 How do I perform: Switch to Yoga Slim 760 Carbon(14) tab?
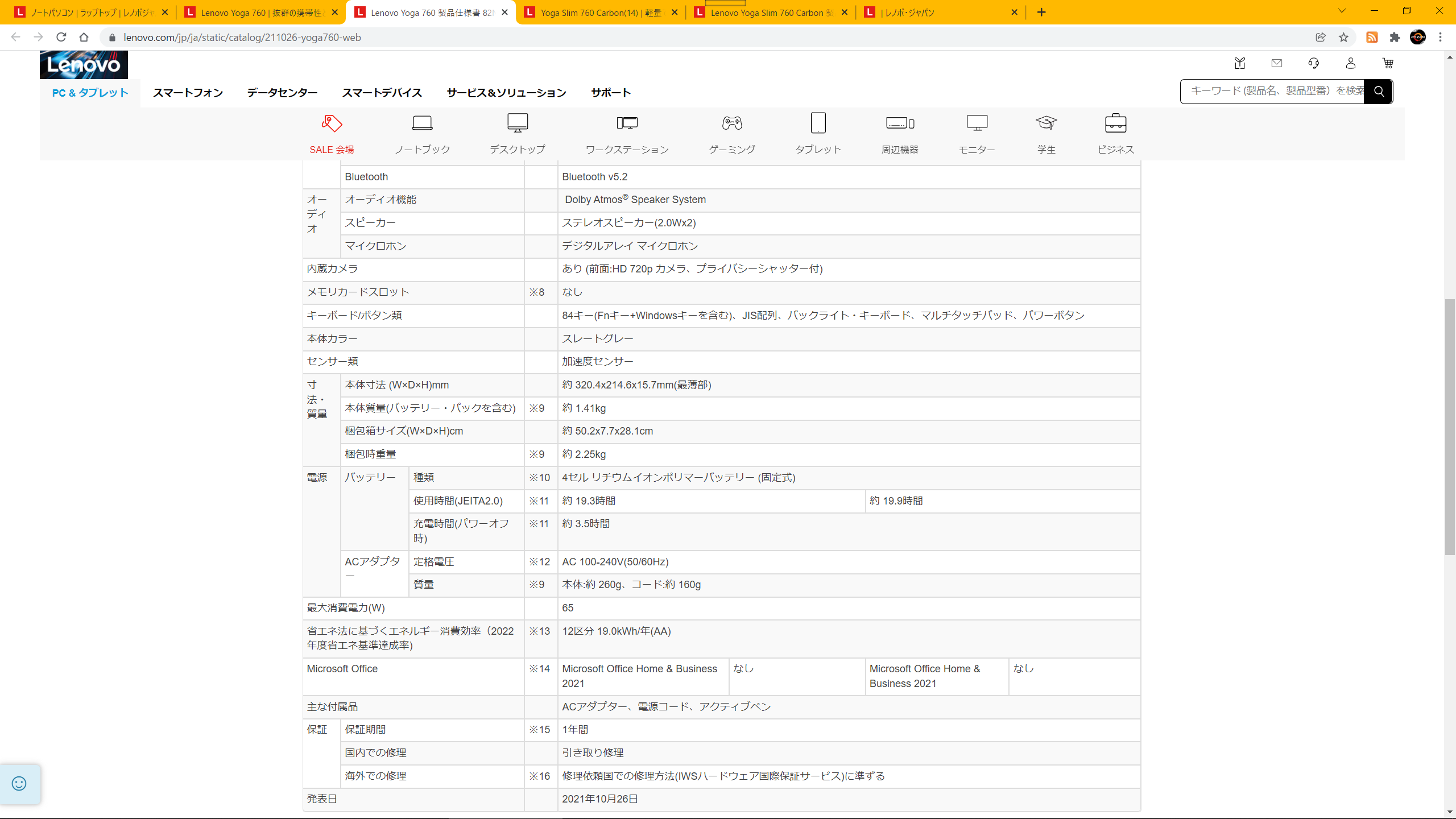(x=601, y=13)
